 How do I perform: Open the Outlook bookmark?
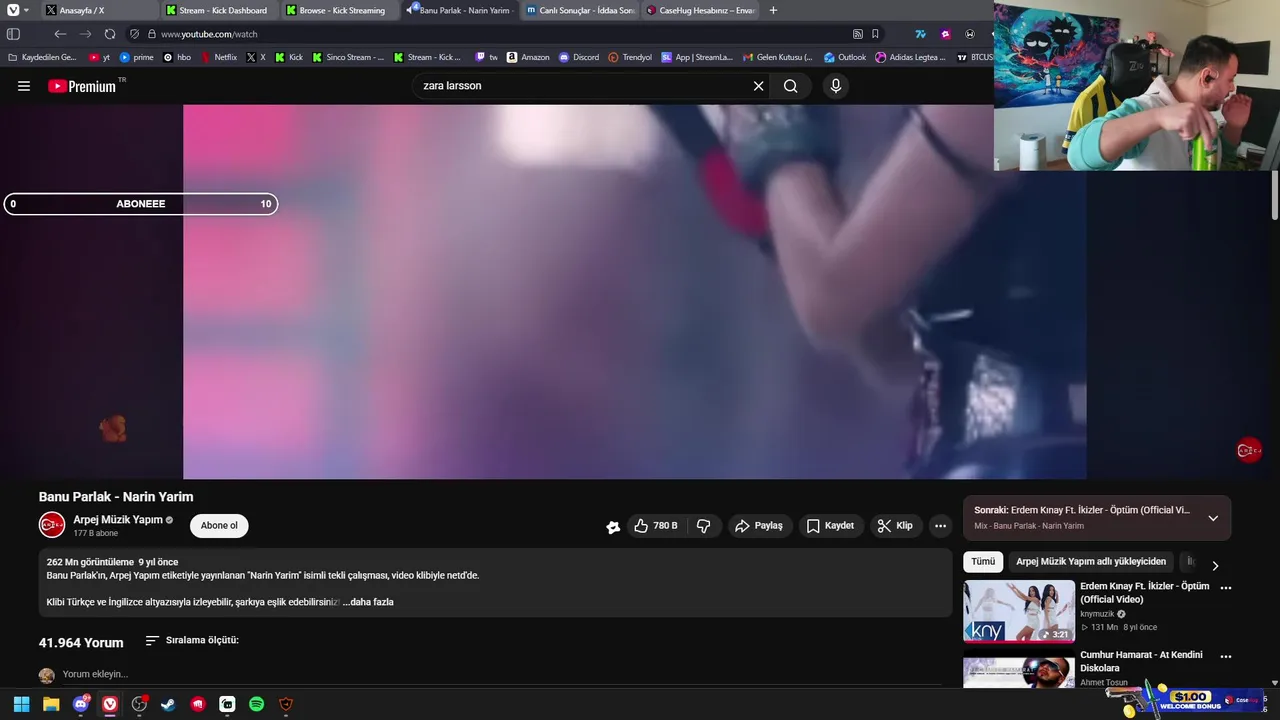tap(845, 57)
